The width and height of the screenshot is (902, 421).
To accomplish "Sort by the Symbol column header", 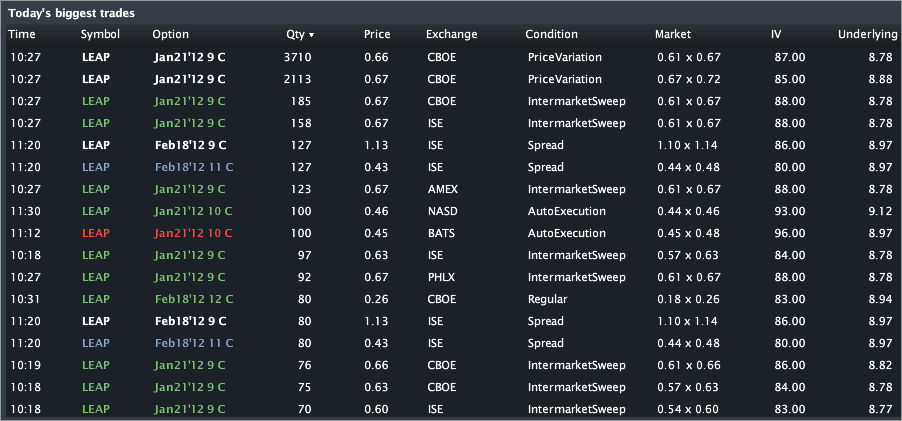I will click(100, 35).
